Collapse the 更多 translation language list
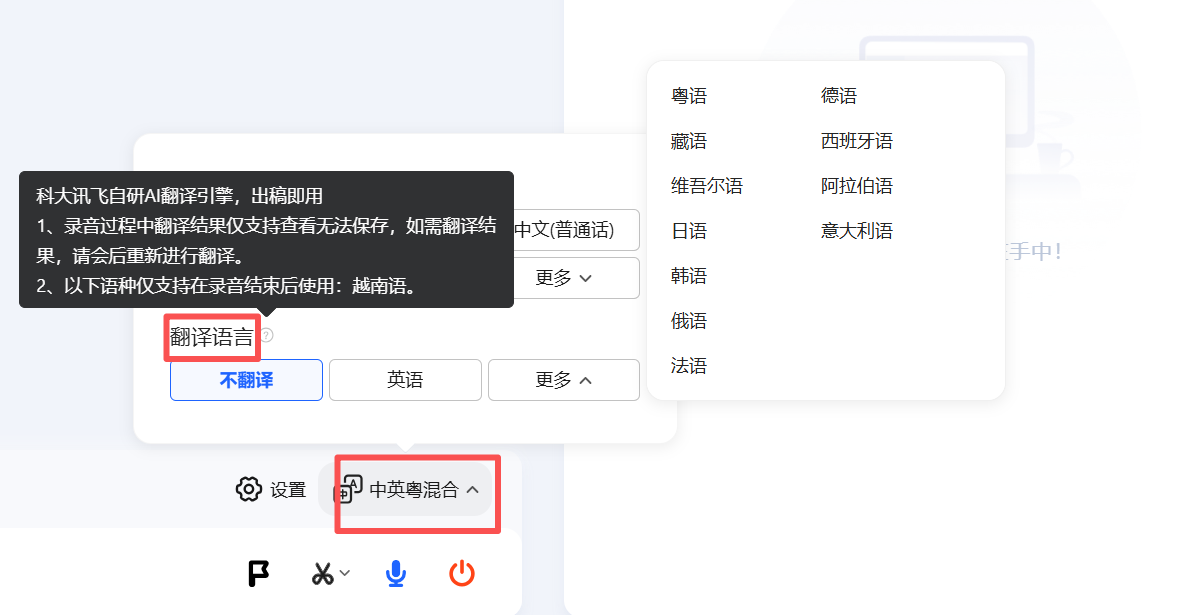1188x615 pixels. [x=564, y=380]
